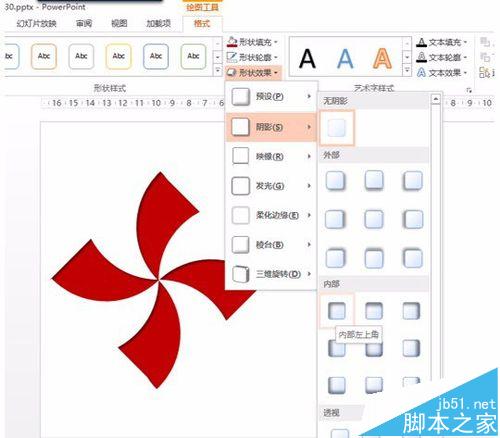Select the no-shadow option under 无阴影

[x=337, y=128]
